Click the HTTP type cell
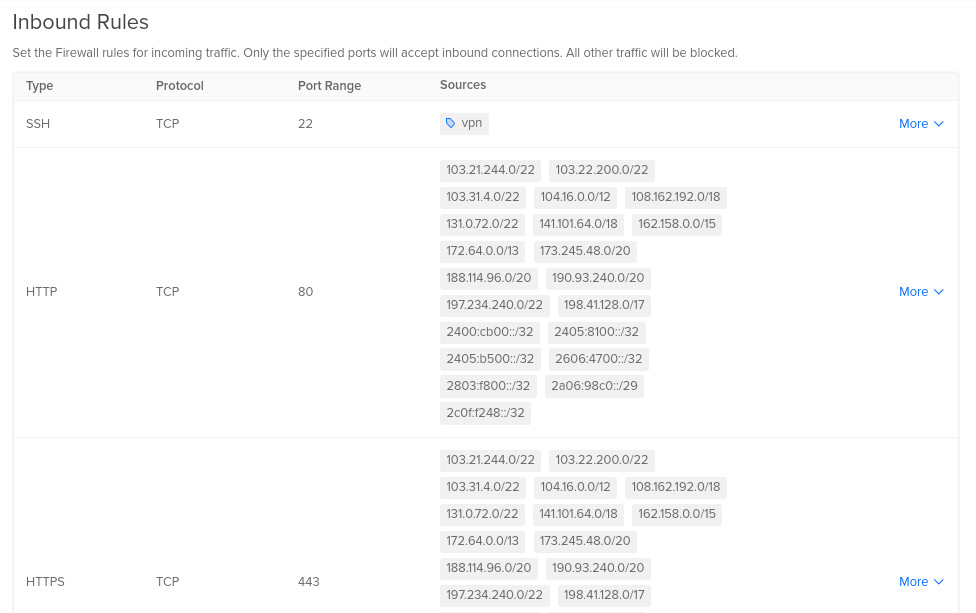976x613 pixels. click(x=42, y=292)
